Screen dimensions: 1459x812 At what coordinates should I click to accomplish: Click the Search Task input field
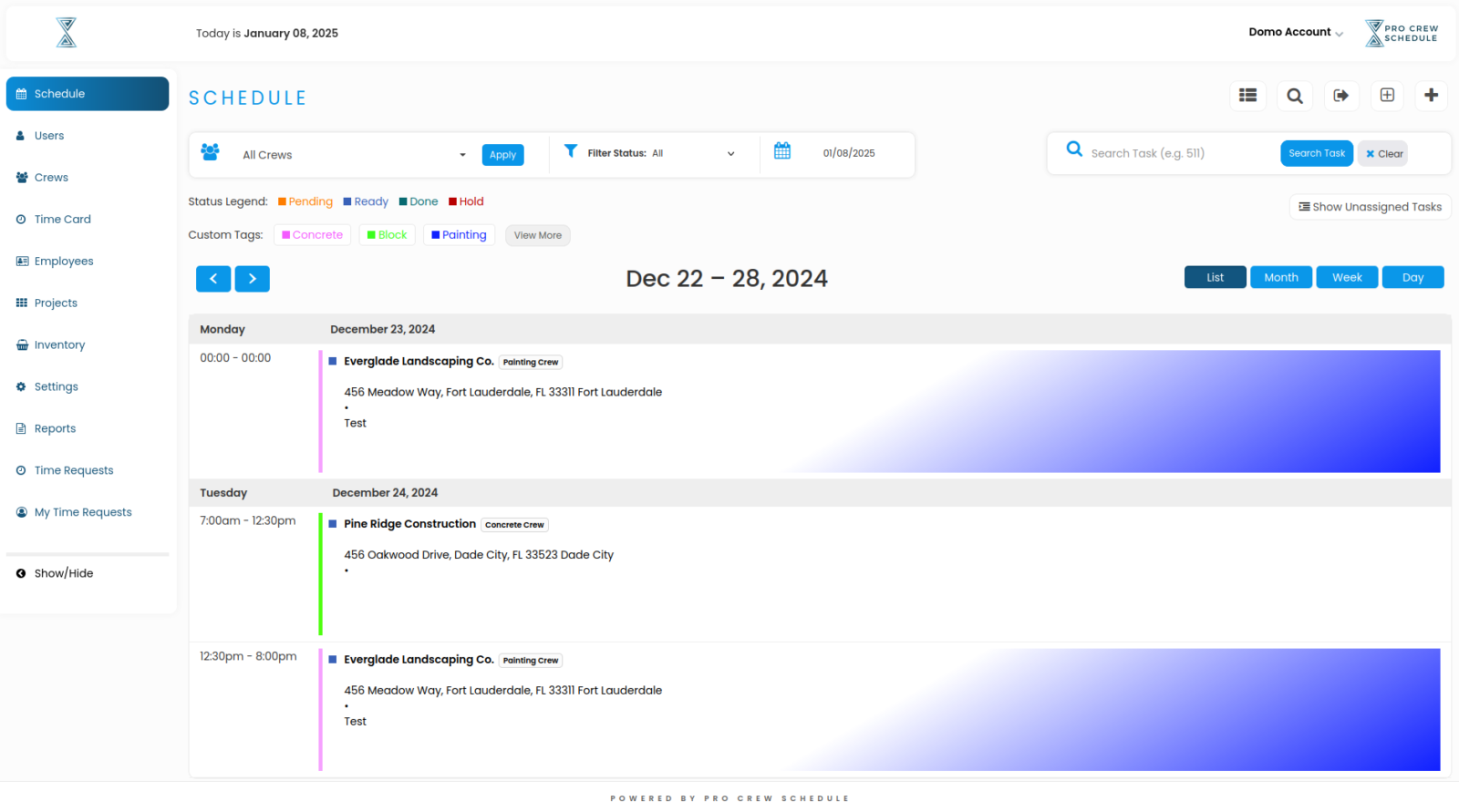click(1181, 153)
